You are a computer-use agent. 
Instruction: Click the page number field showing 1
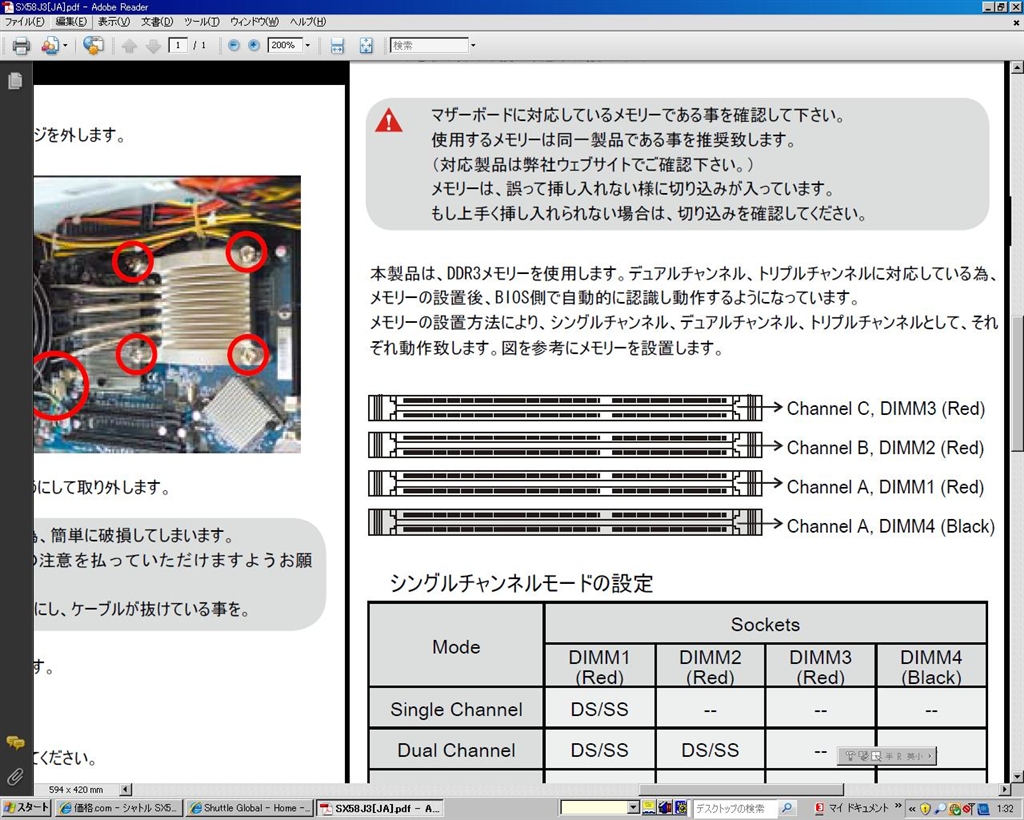[x=178, y=45]
